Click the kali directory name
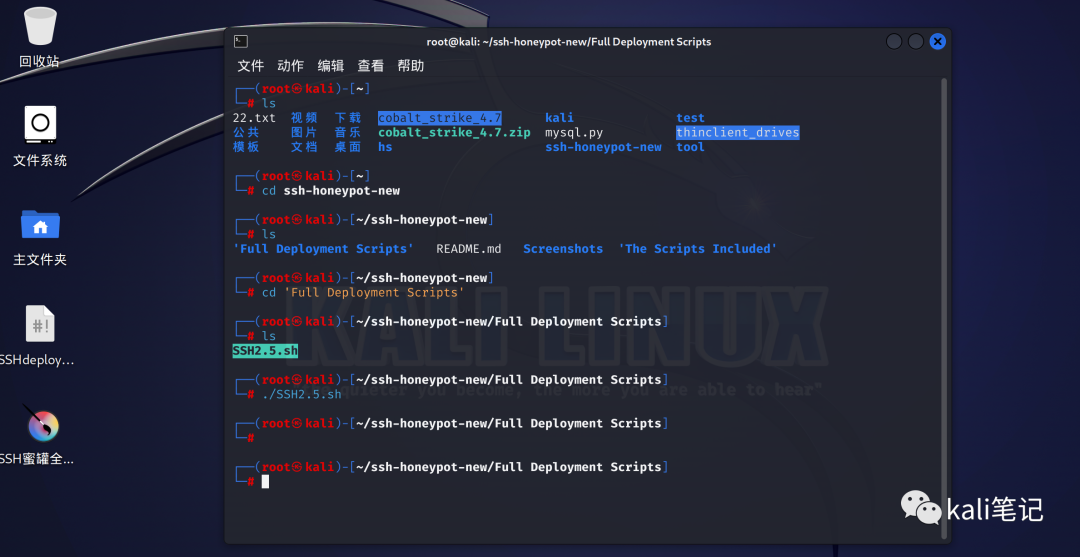Image resolution: width=1080 pixels, height=557 pixels. [559, 118]
